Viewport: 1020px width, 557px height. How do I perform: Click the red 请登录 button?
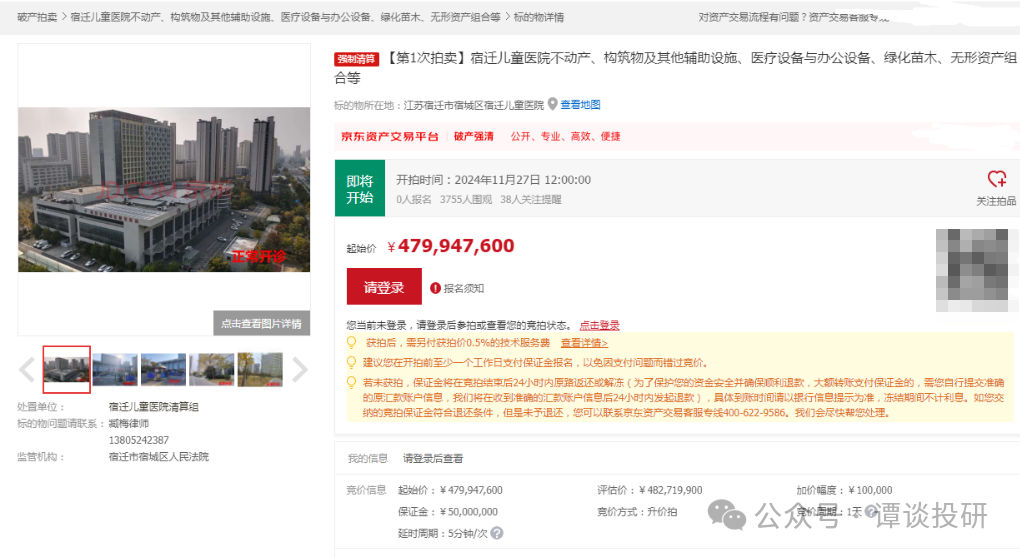click(x=384, y=287)
